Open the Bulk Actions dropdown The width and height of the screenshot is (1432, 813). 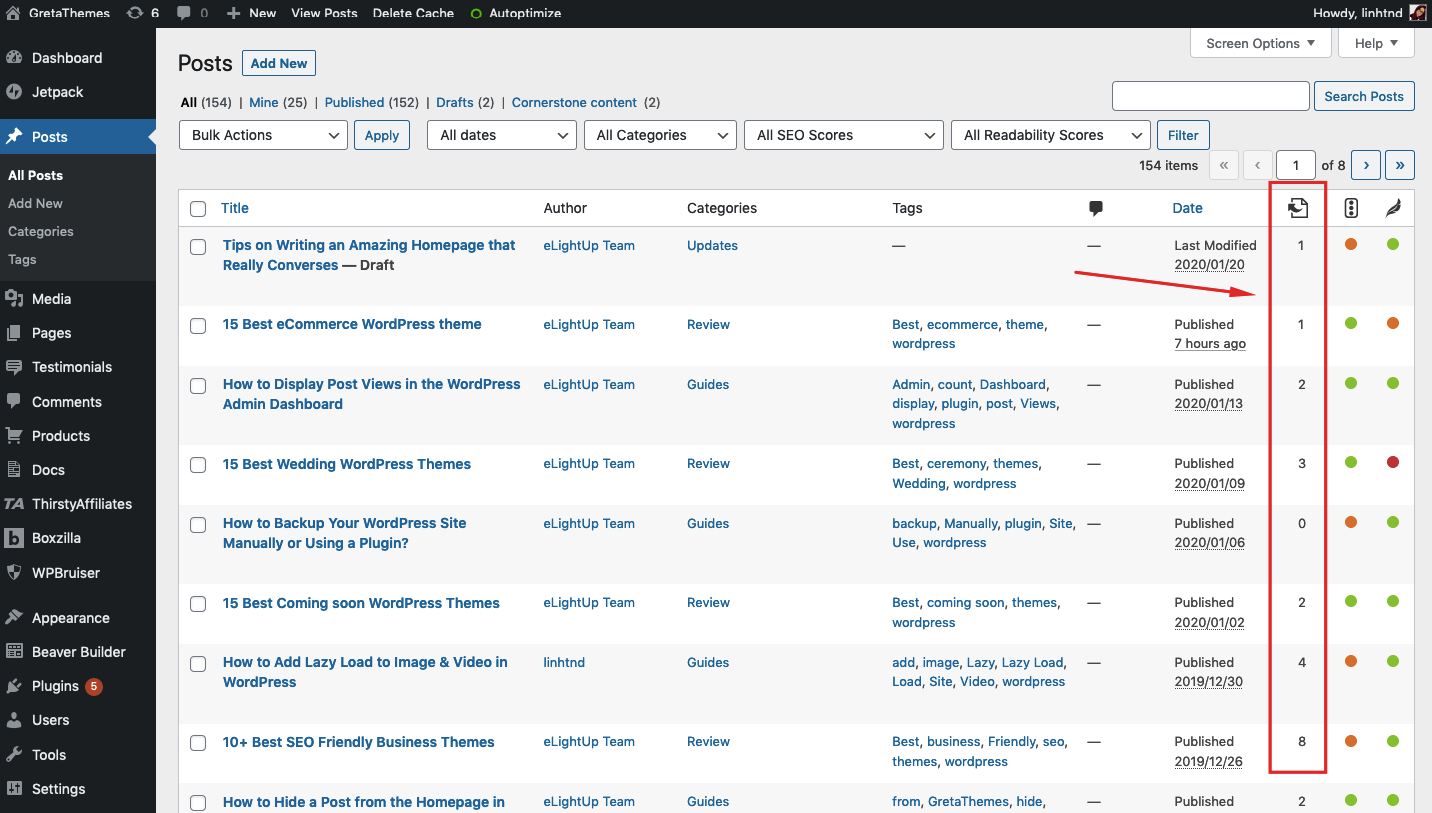pyautogui.click(x=263, y=135)
